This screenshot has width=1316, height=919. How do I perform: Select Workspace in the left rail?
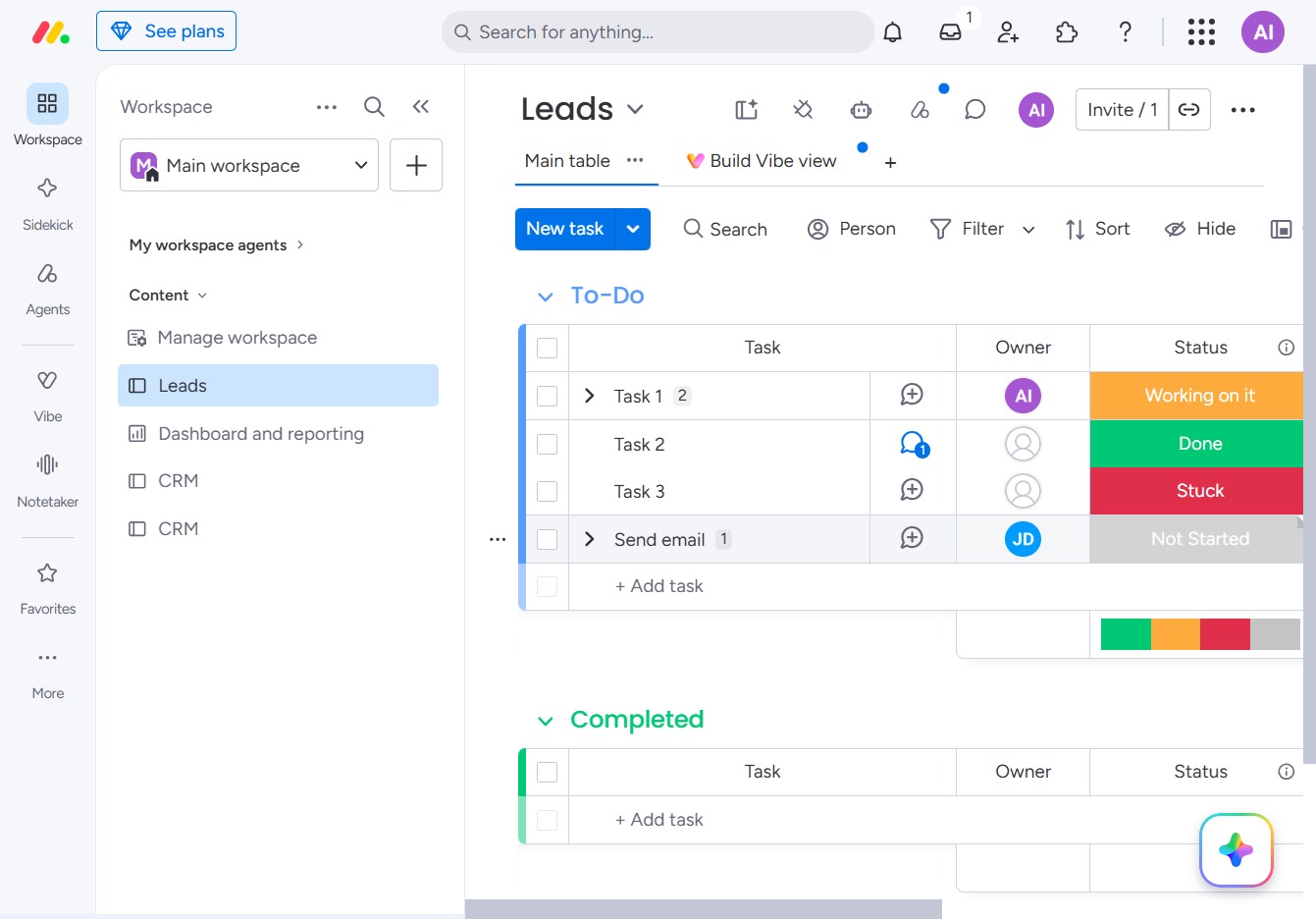tap(47, 115)
